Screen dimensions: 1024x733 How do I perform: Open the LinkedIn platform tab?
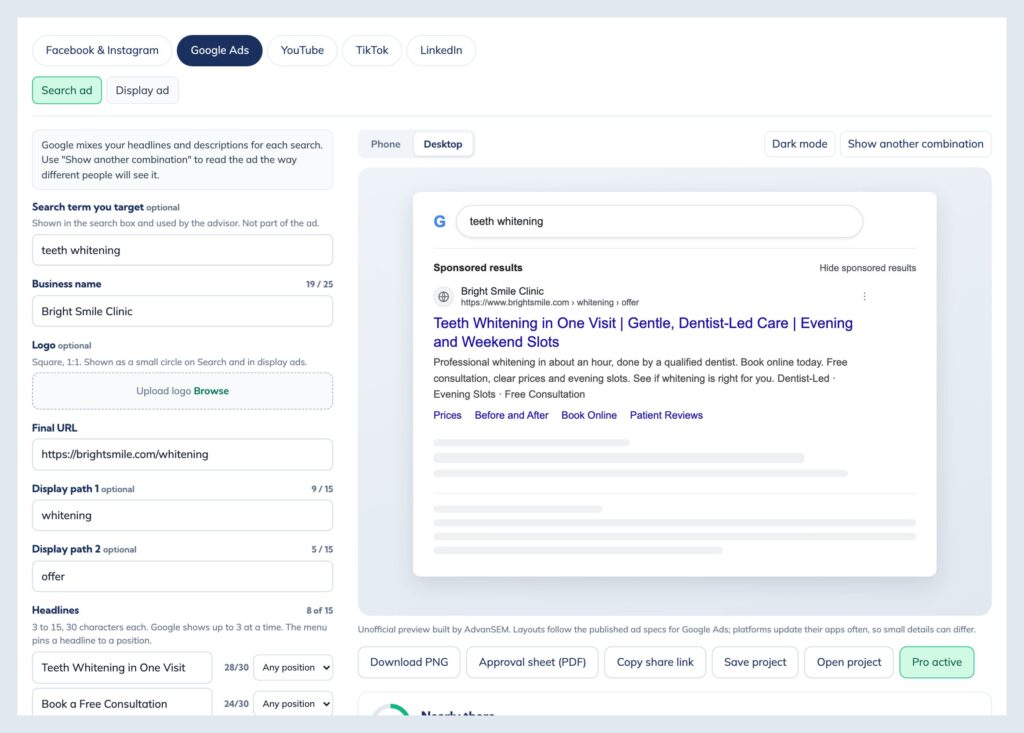(x=441, y=50)
